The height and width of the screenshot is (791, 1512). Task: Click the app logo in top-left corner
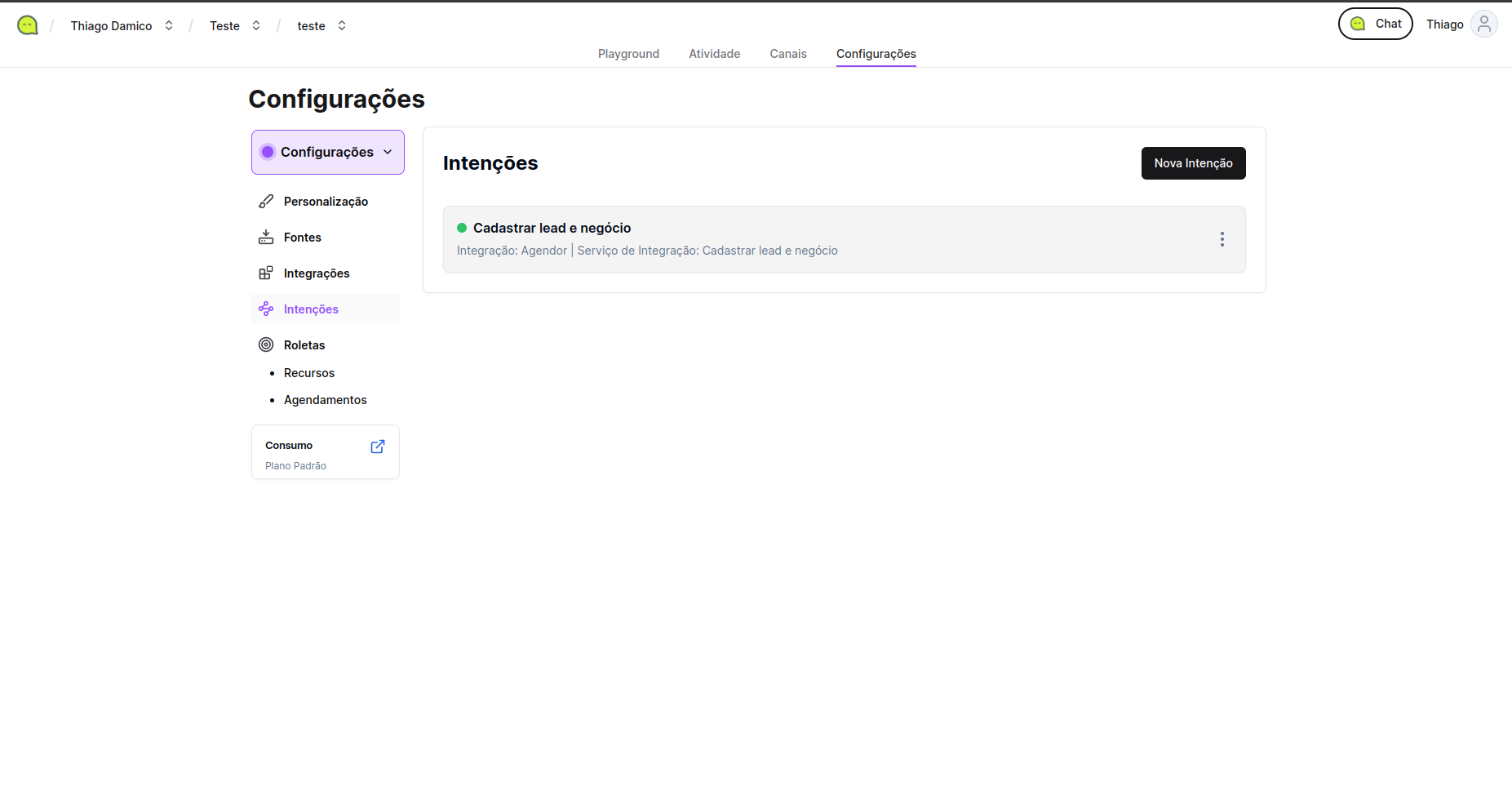pos(28,25)
